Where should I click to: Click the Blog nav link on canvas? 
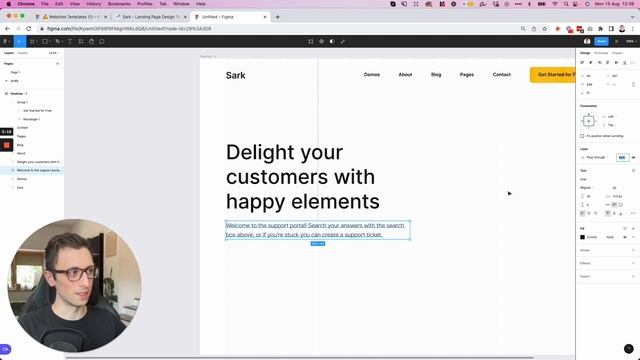(x=436, y=75)
